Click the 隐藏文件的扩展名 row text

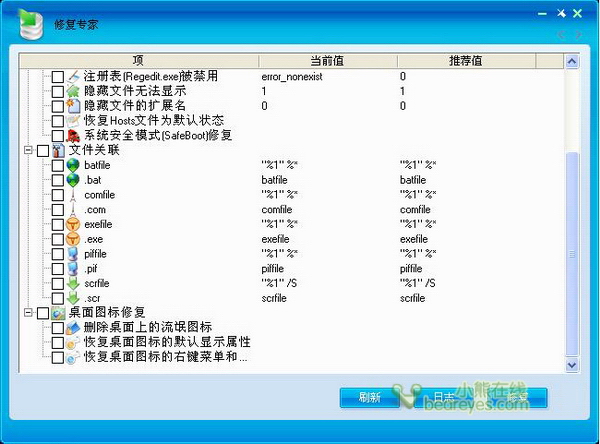click(135, 106)
